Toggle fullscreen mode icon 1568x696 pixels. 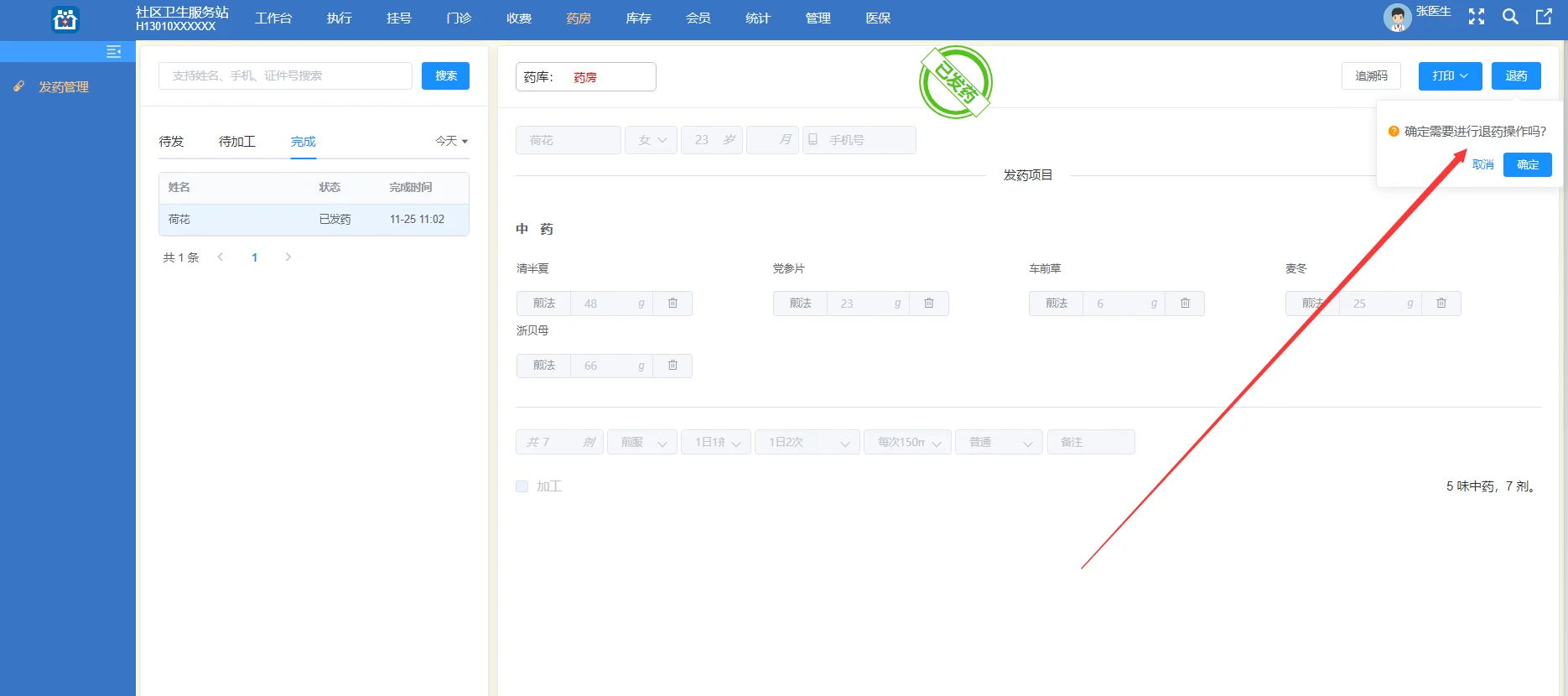coord(1477,17)
